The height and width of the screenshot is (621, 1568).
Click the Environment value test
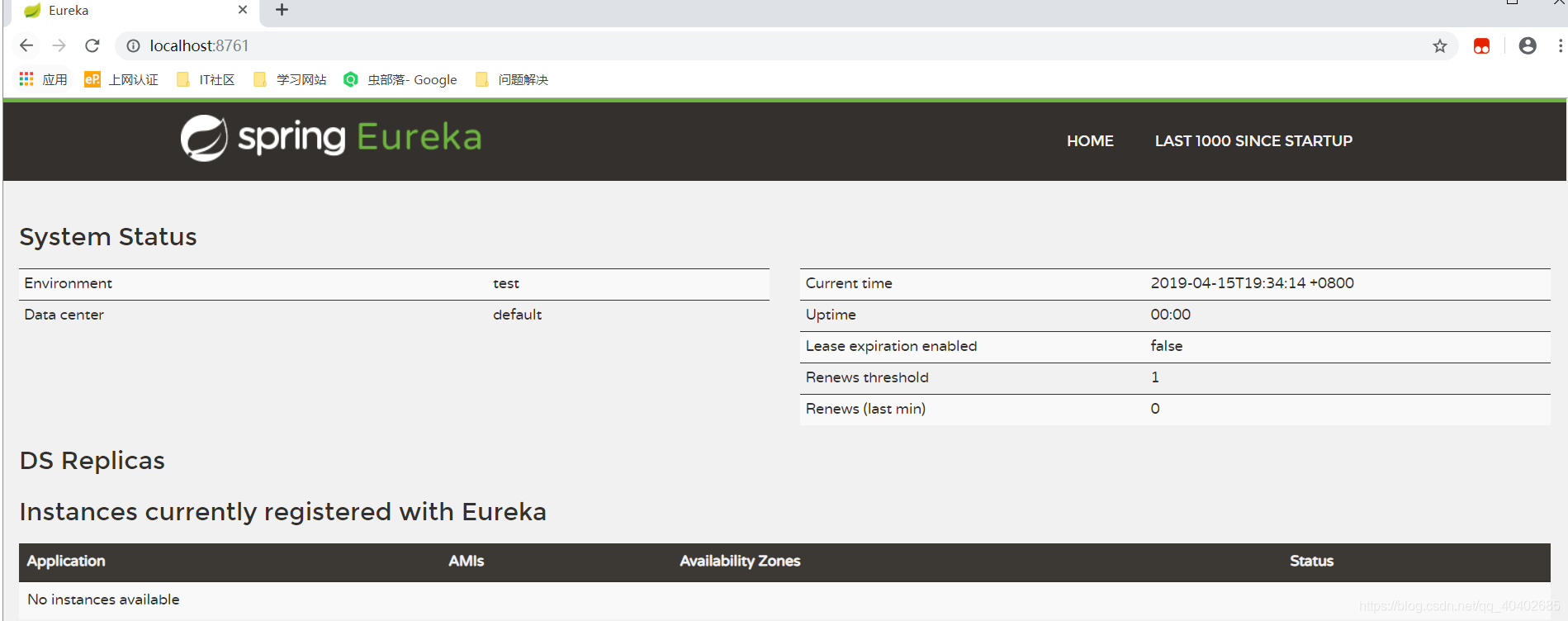point(506,283)
